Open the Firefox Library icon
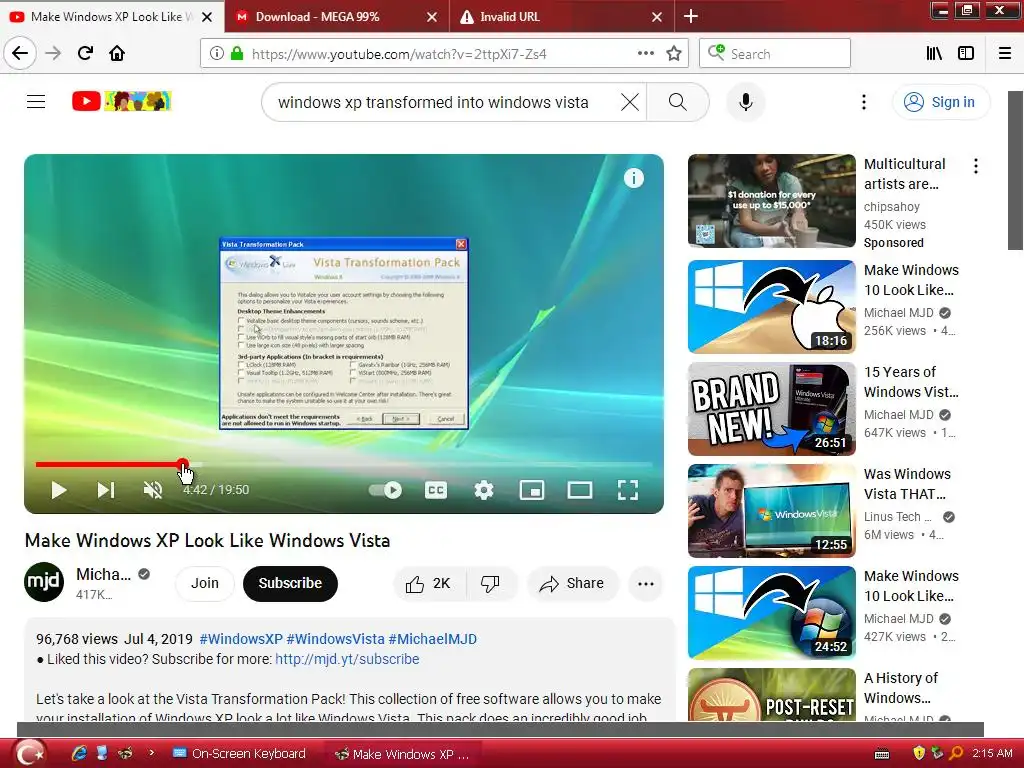Image resolution: width=1024 pixels, height=768 pixels. tap(934, 54)
